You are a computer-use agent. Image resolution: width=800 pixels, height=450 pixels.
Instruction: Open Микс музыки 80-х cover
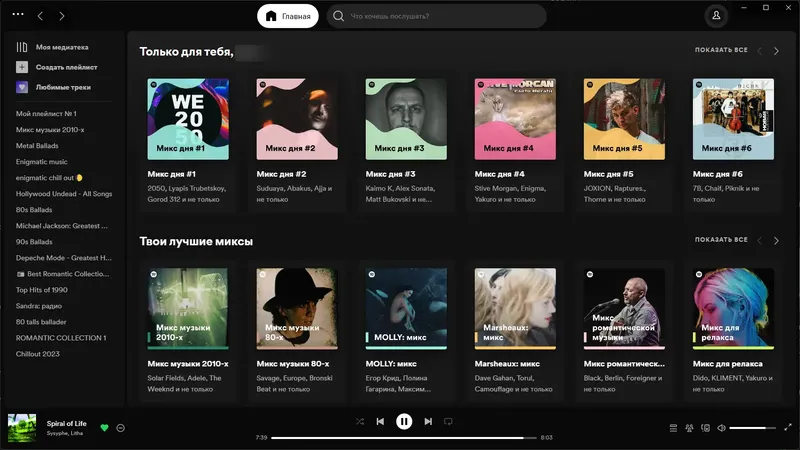tap(297, 309)
